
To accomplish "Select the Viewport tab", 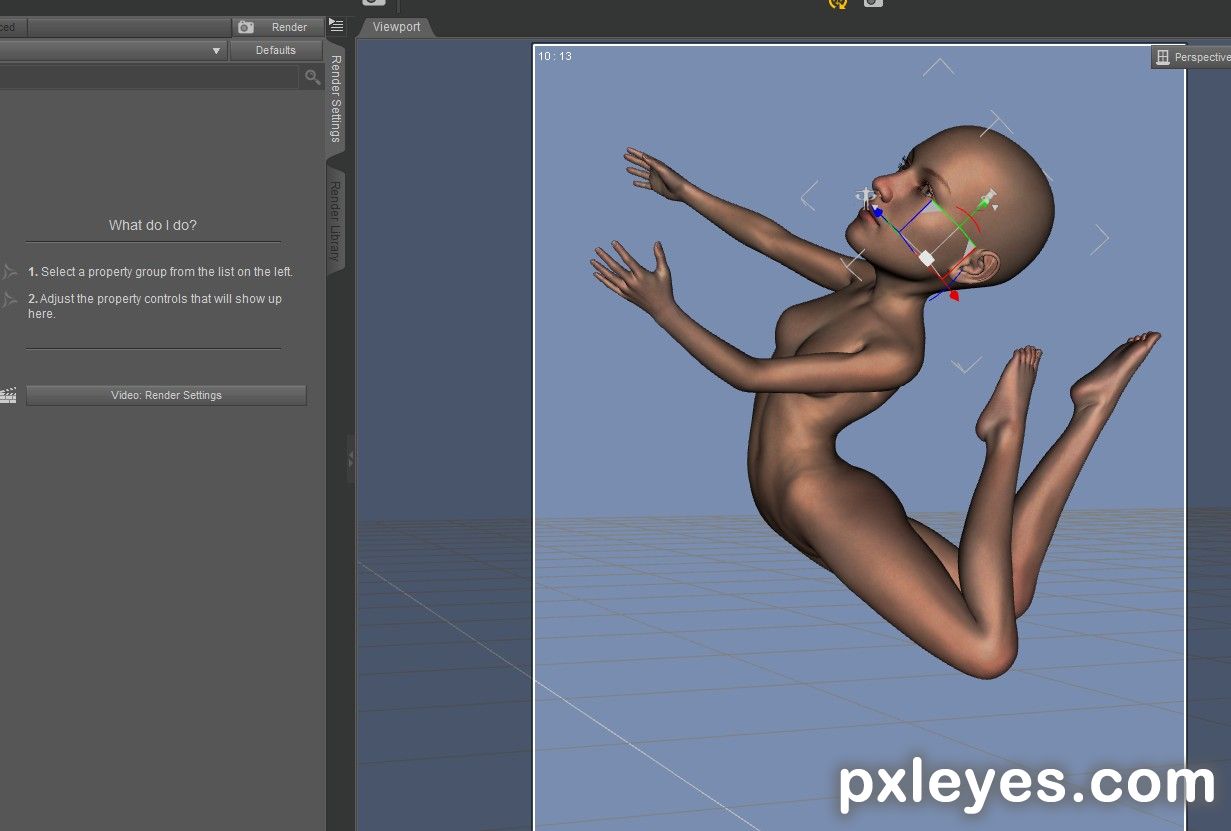I will tap(397, 27).
